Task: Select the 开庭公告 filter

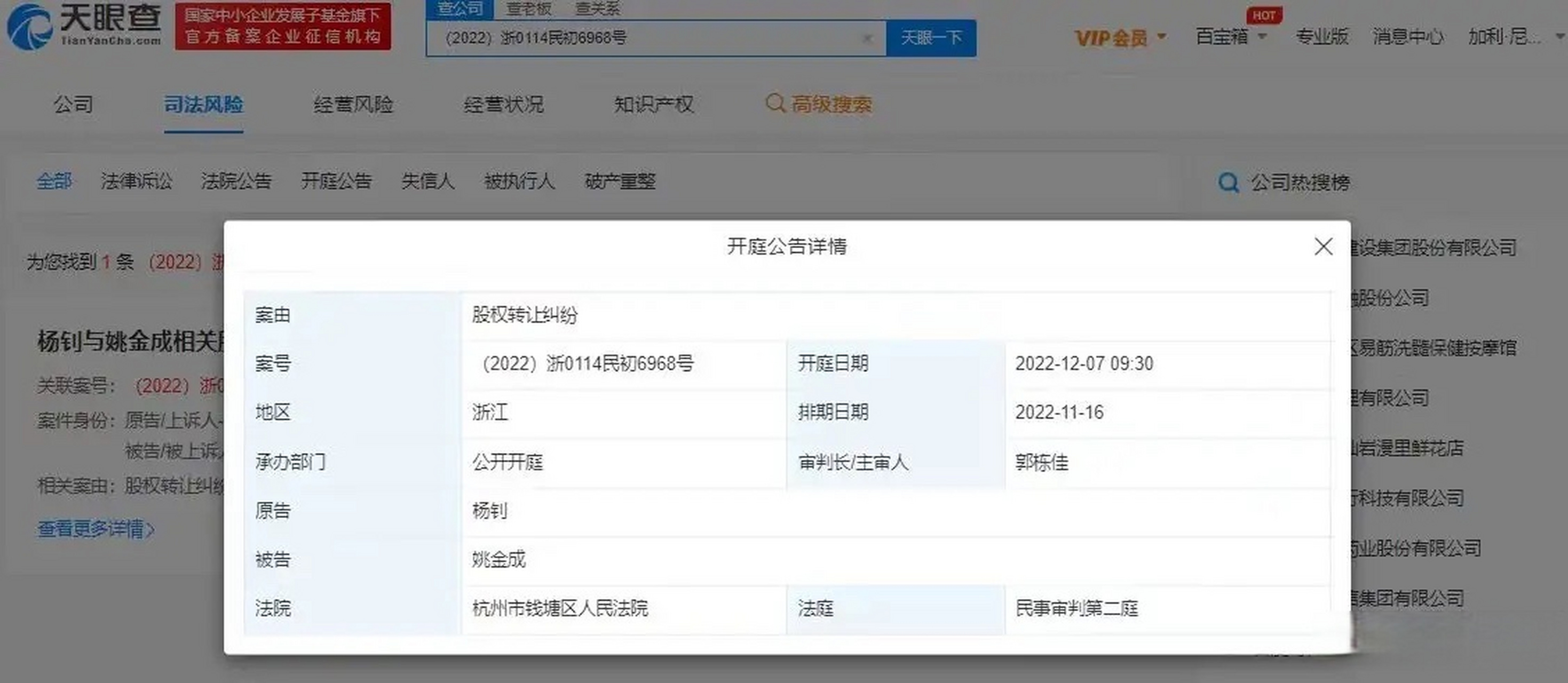Action: [336, 181]
